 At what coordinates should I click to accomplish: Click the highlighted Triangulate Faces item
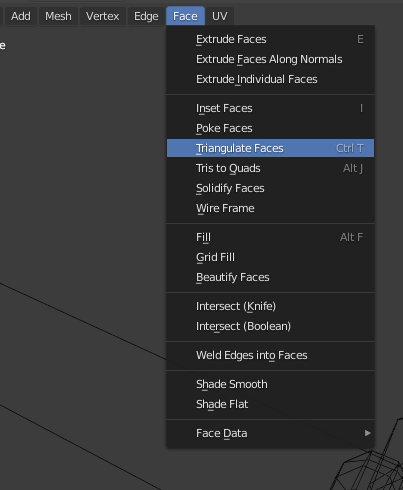click(x=270, y=148)
